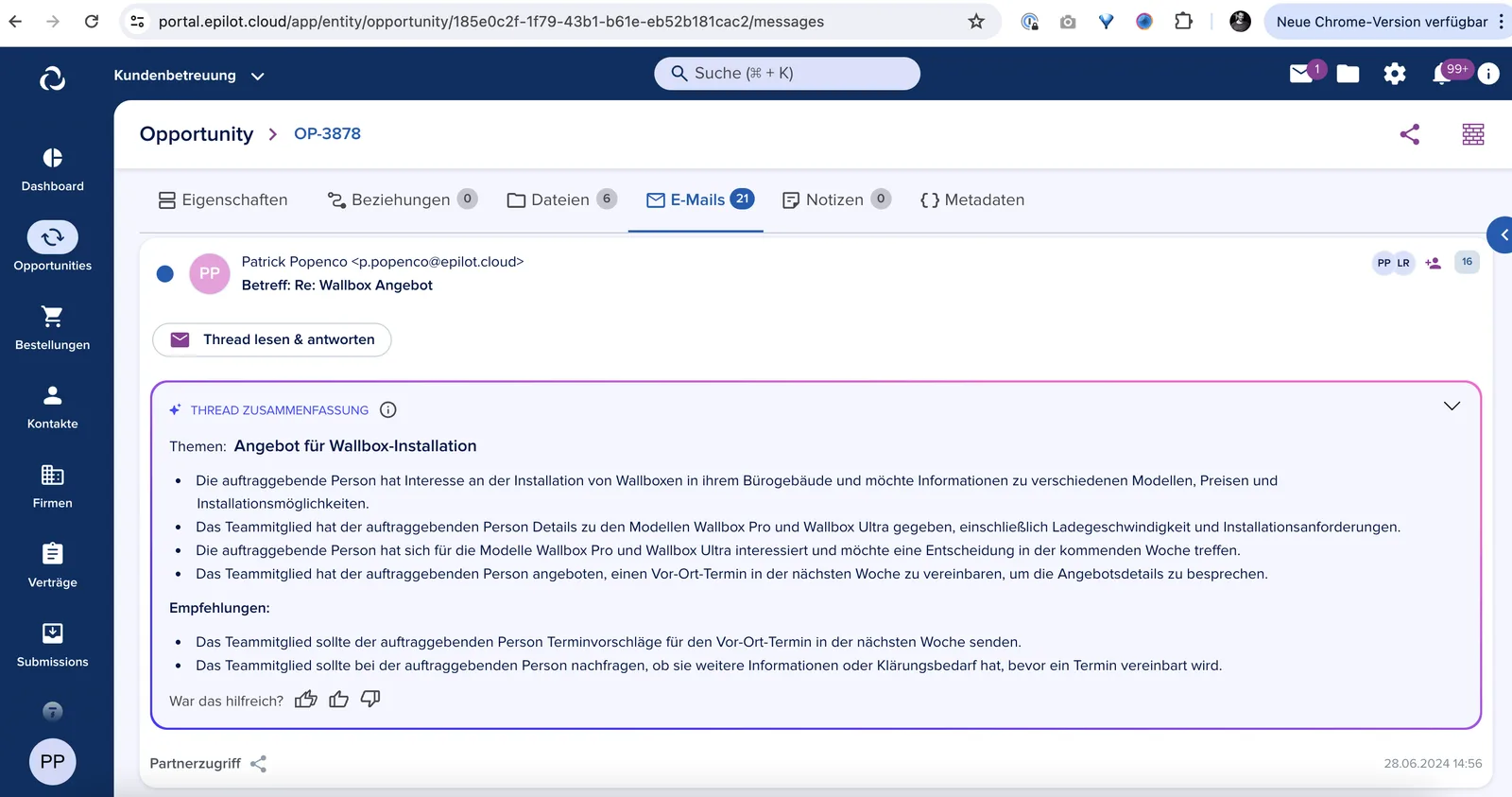Open notifications bell with 99+ badge
Image resolution: width=1512 pixels, height=797 pixels.
coord(1443,74)
